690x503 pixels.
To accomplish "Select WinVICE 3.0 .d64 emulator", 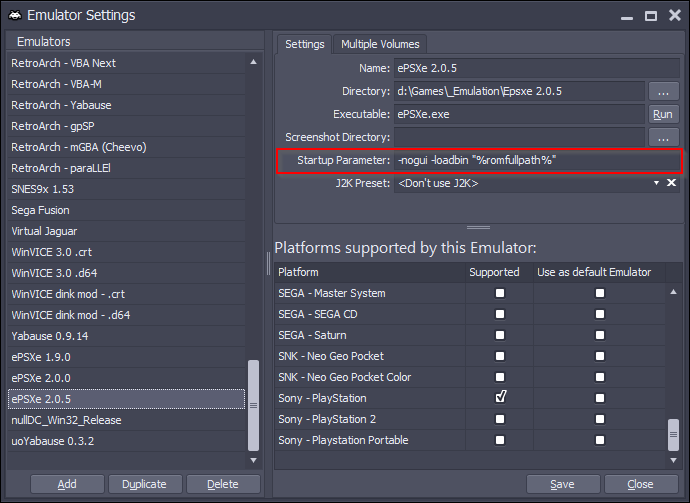I will pos(126,273).
